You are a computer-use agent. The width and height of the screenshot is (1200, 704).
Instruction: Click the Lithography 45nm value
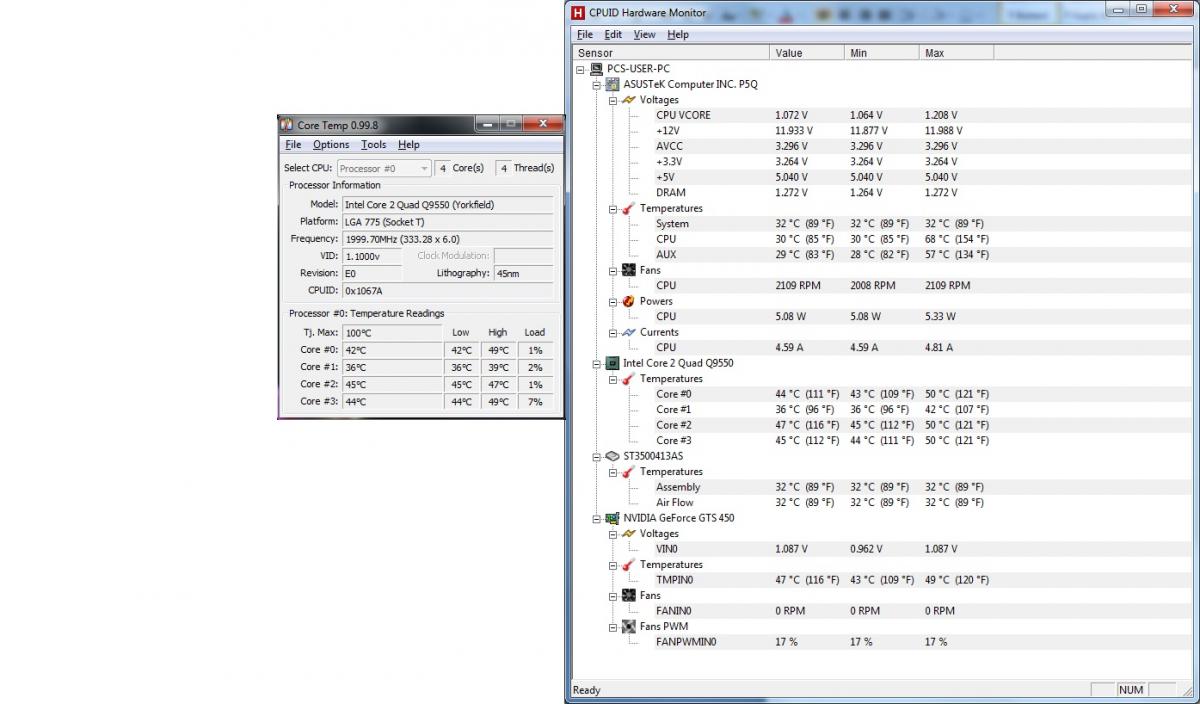click(x=523, y=273)
